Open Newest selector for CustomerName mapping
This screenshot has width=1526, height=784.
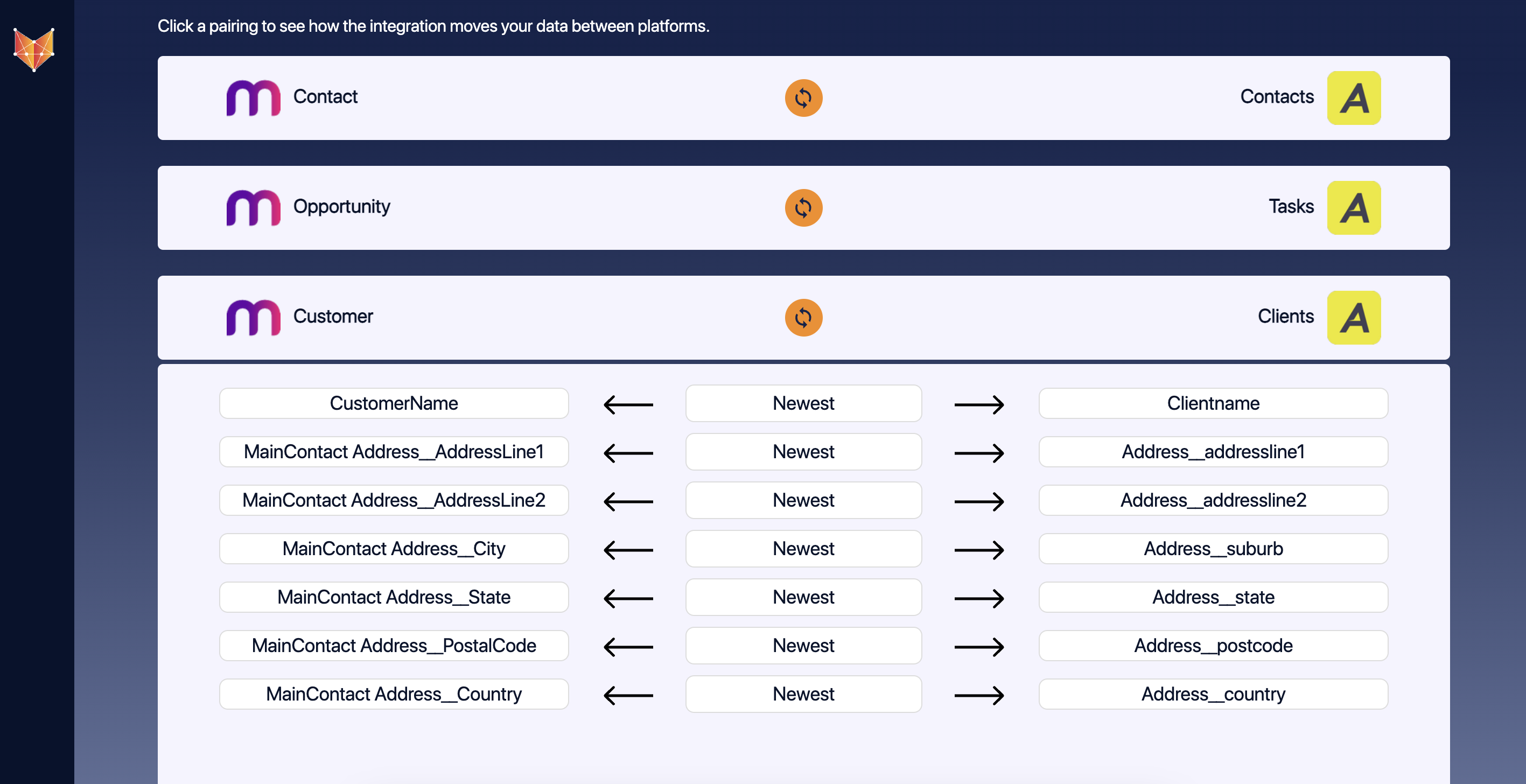coord(803,403)
